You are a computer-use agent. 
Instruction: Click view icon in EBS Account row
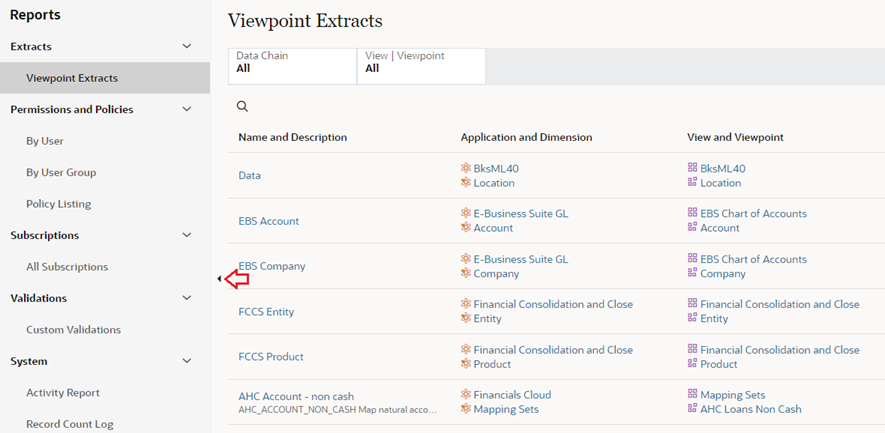pyautogui.click(x=692, y=213)
